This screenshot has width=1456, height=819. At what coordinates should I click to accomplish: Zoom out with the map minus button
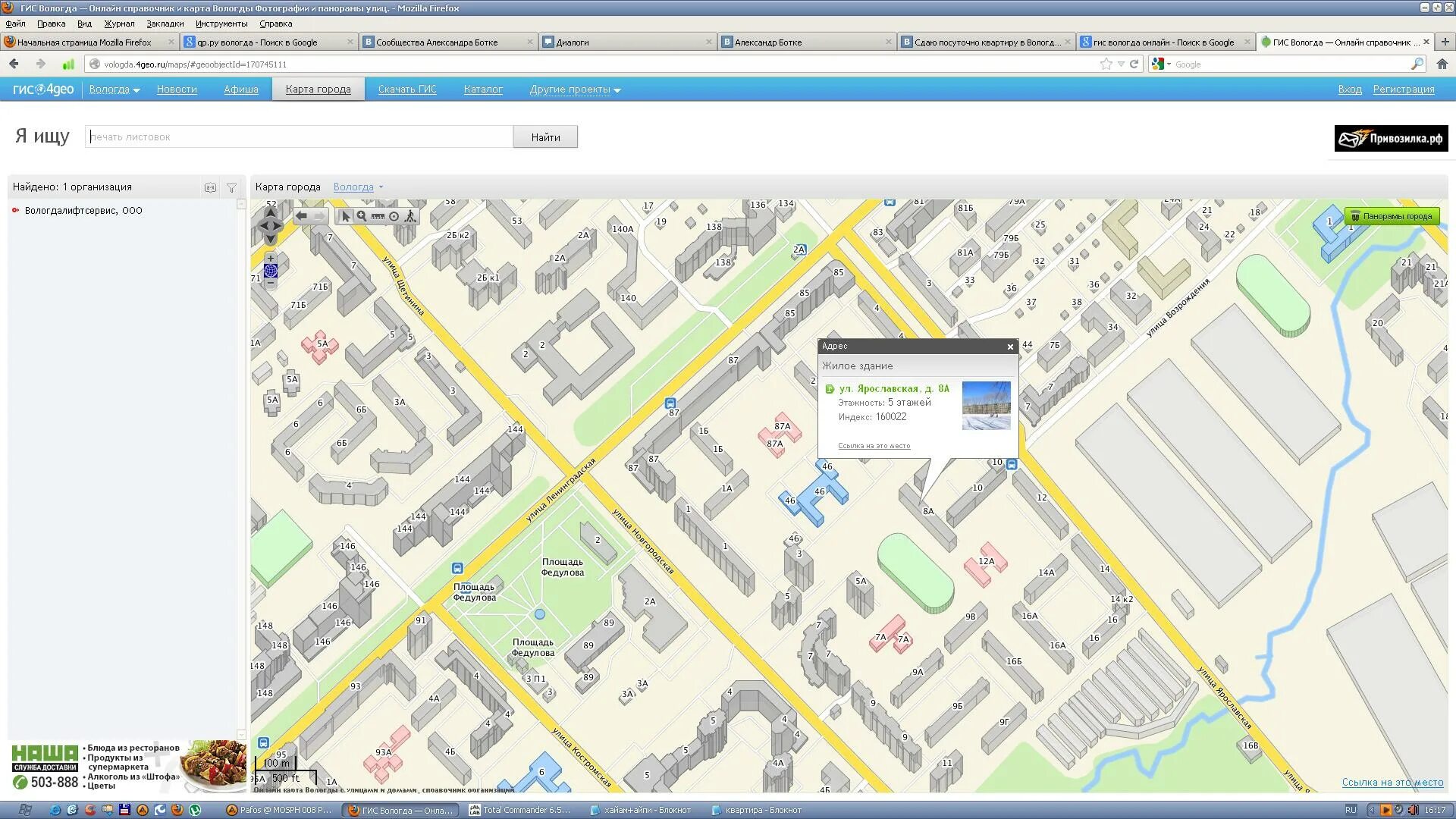click(x=271, y=283)
